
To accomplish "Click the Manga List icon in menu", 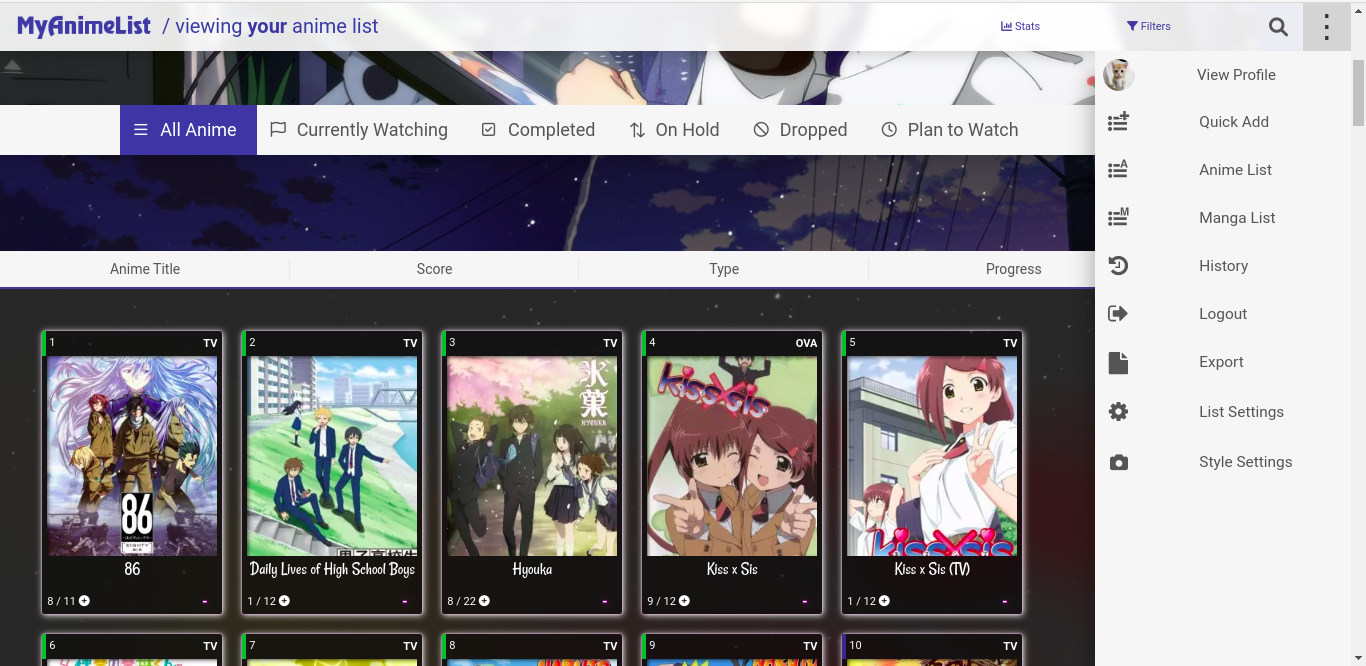I will [1118, 218].
